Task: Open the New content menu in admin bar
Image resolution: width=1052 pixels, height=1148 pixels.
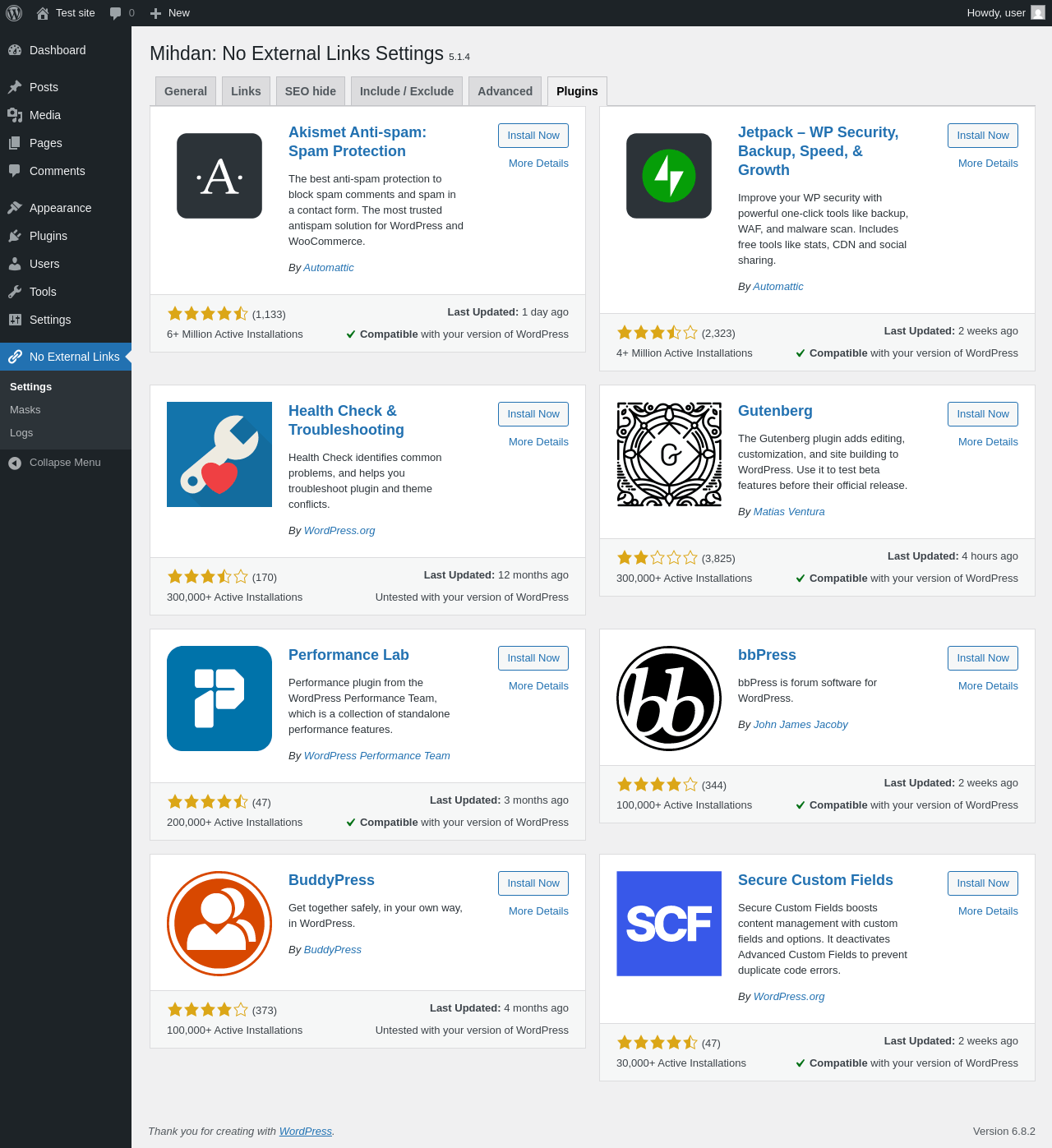Action: coord(170,13)
